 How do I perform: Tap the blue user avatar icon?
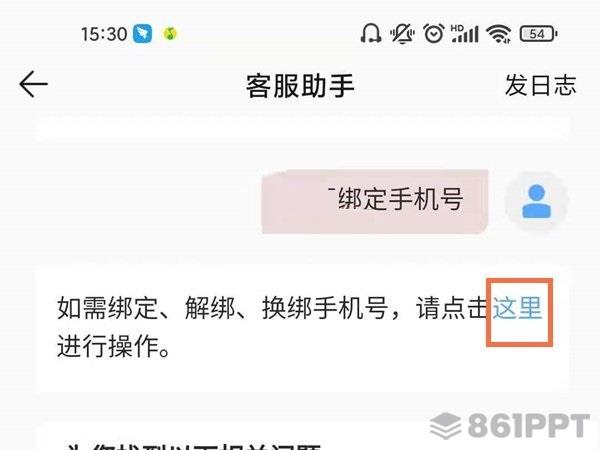[x=536, y=201]
